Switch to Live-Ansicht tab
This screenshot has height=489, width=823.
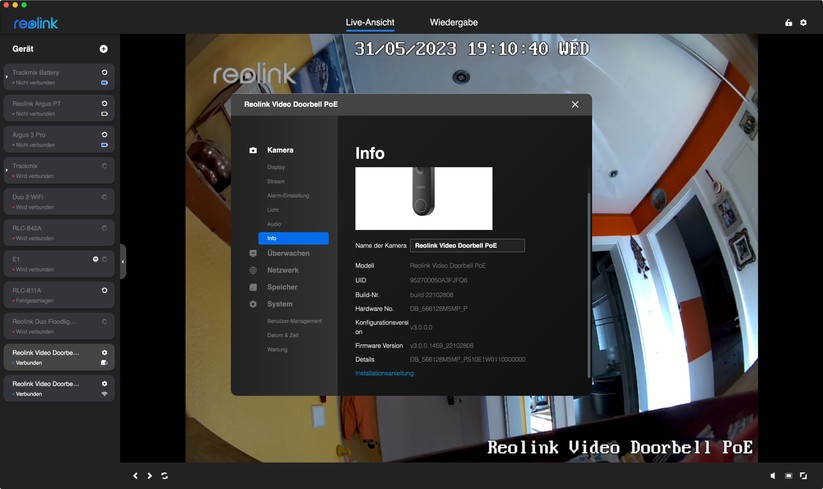[x=370, y=23]
